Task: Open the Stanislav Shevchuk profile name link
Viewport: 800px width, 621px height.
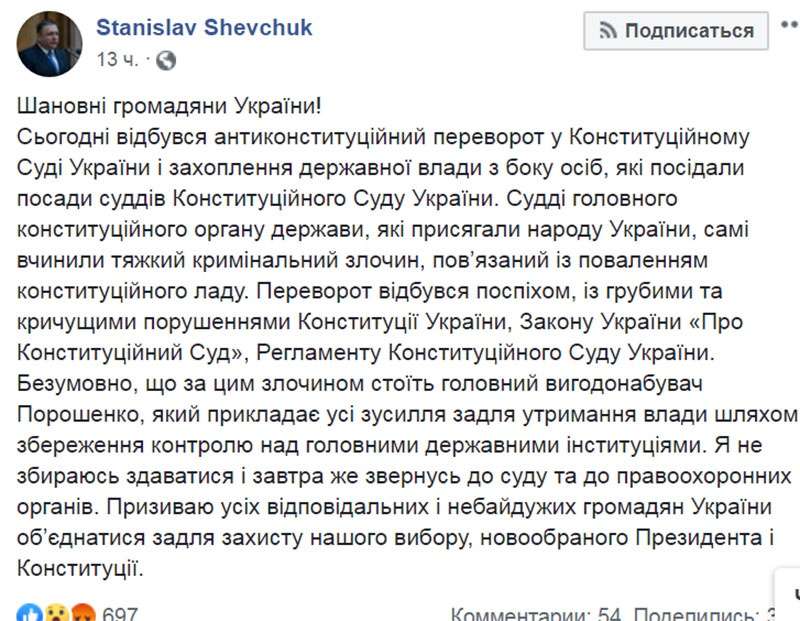Action: 203,27
